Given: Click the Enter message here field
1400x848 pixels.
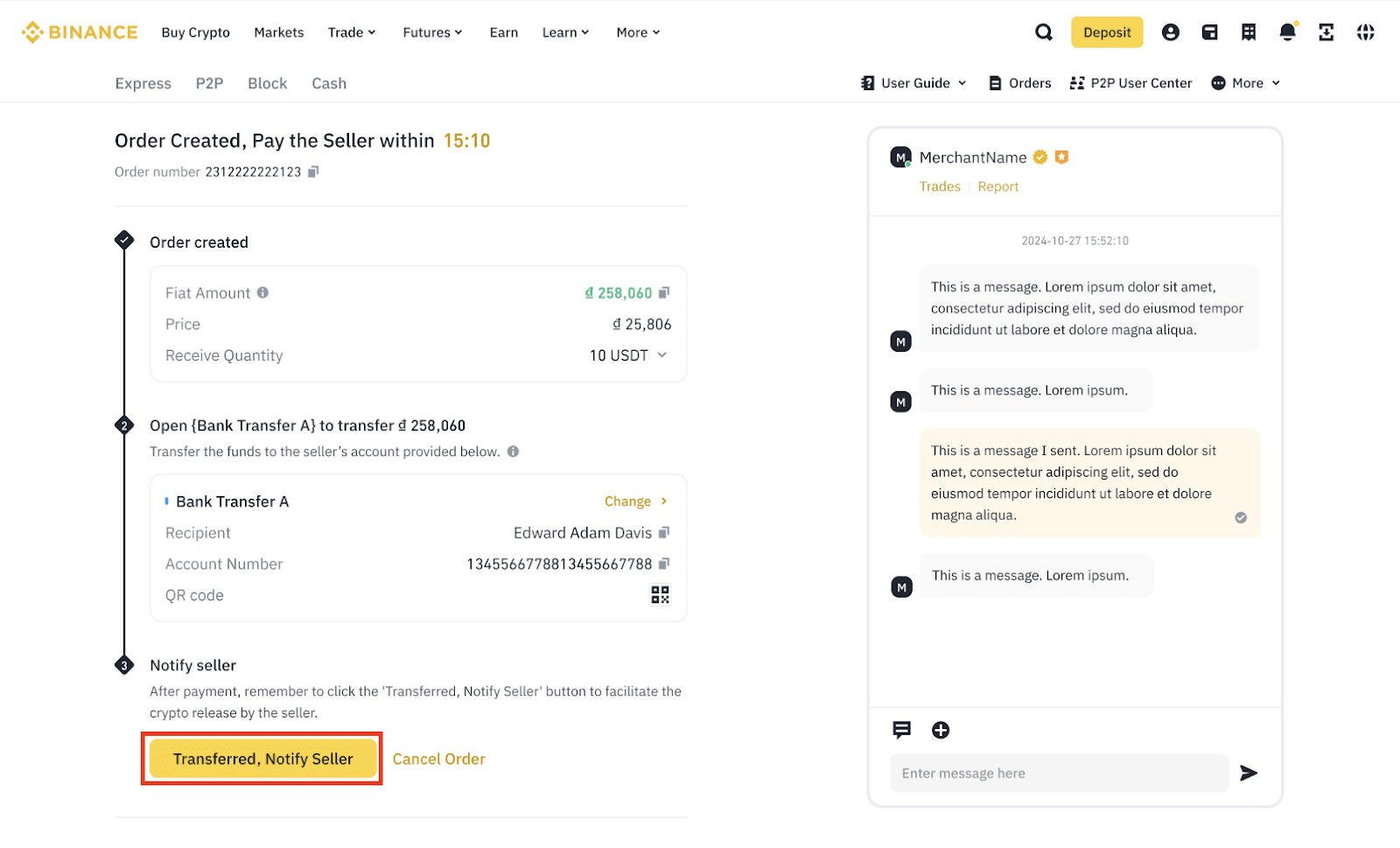Looking at the screenshot, I should (x=1059, y=773).
